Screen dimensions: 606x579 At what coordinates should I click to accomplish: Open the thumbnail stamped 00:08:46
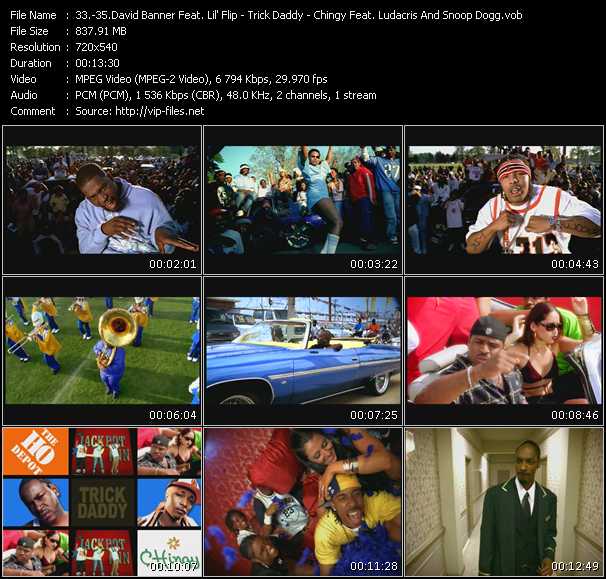504,351
